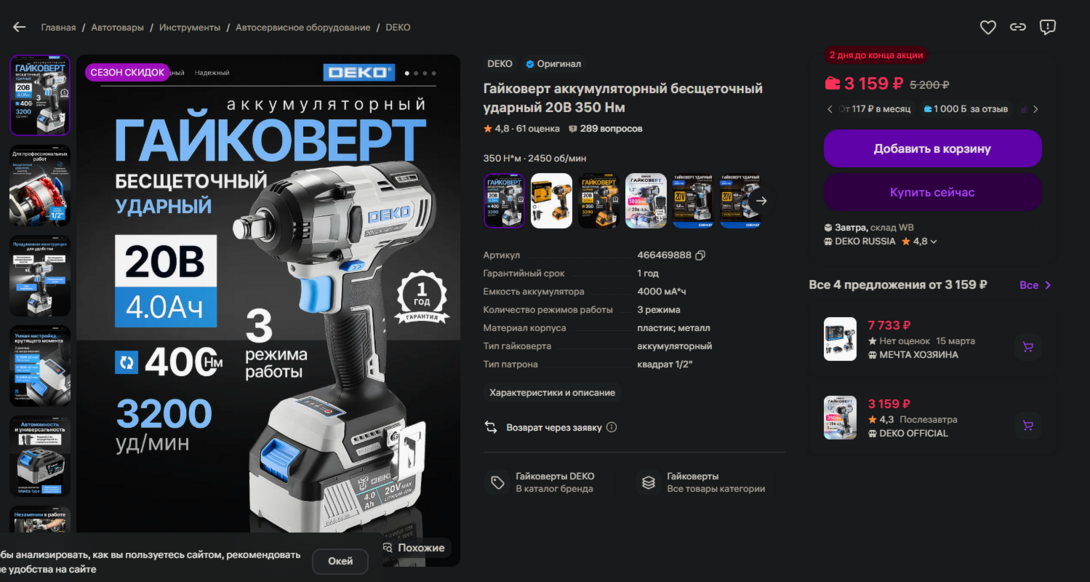This screenshot has width=1090, height=582.
Task: Click Купить сейчас button
Action: tap(932, 193)
